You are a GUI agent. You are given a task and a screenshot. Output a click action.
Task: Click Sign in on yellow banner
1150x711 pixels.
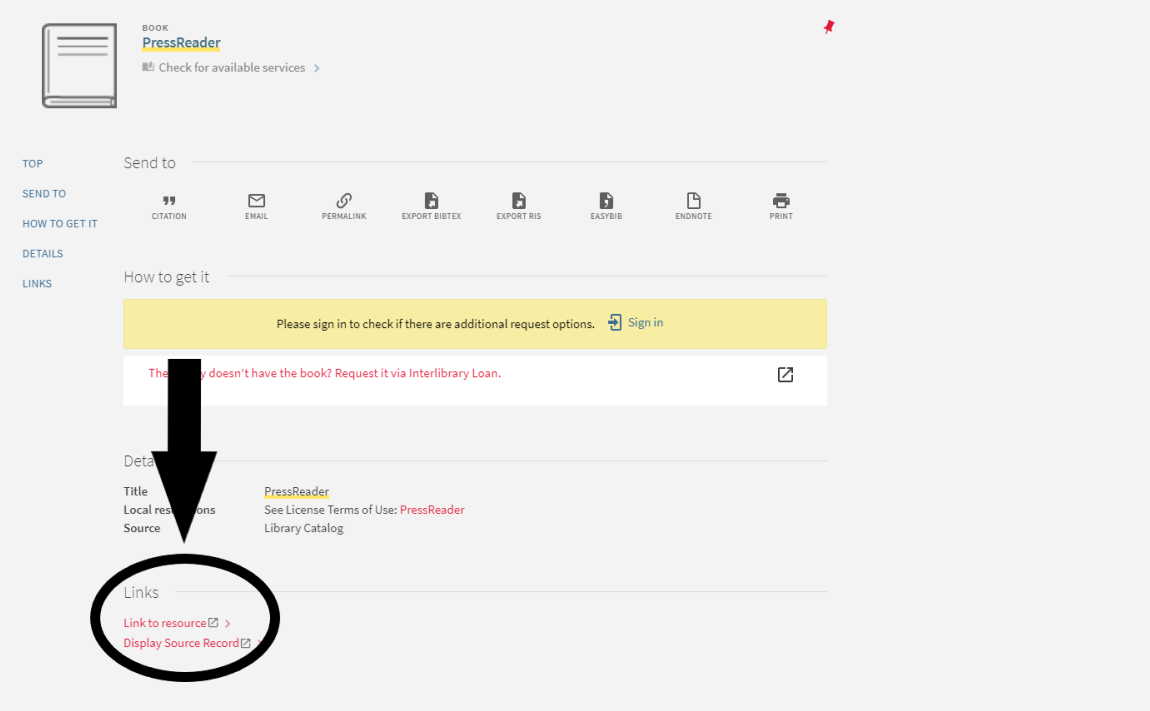tap(636, 323)
